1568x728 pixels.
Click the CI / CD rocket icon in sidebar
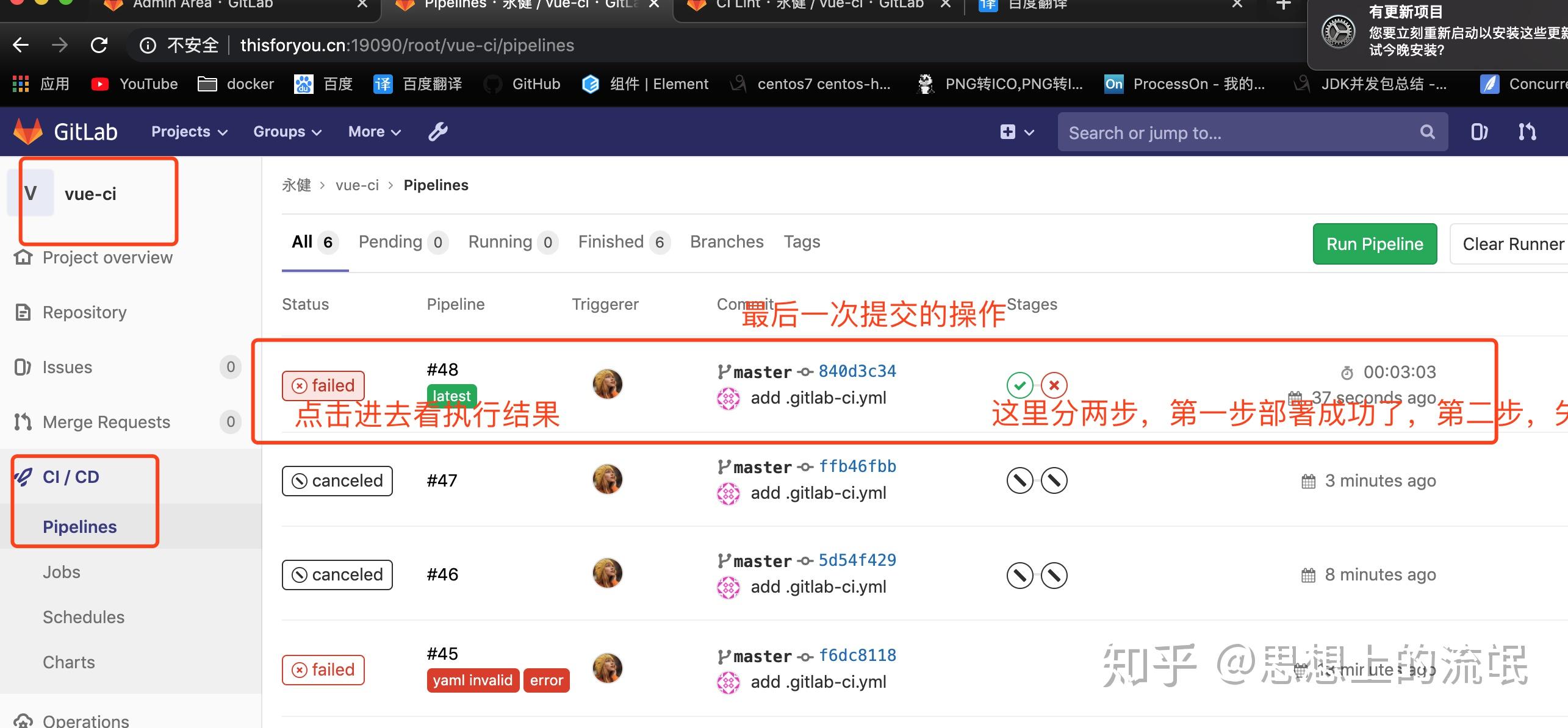(23, 476)
